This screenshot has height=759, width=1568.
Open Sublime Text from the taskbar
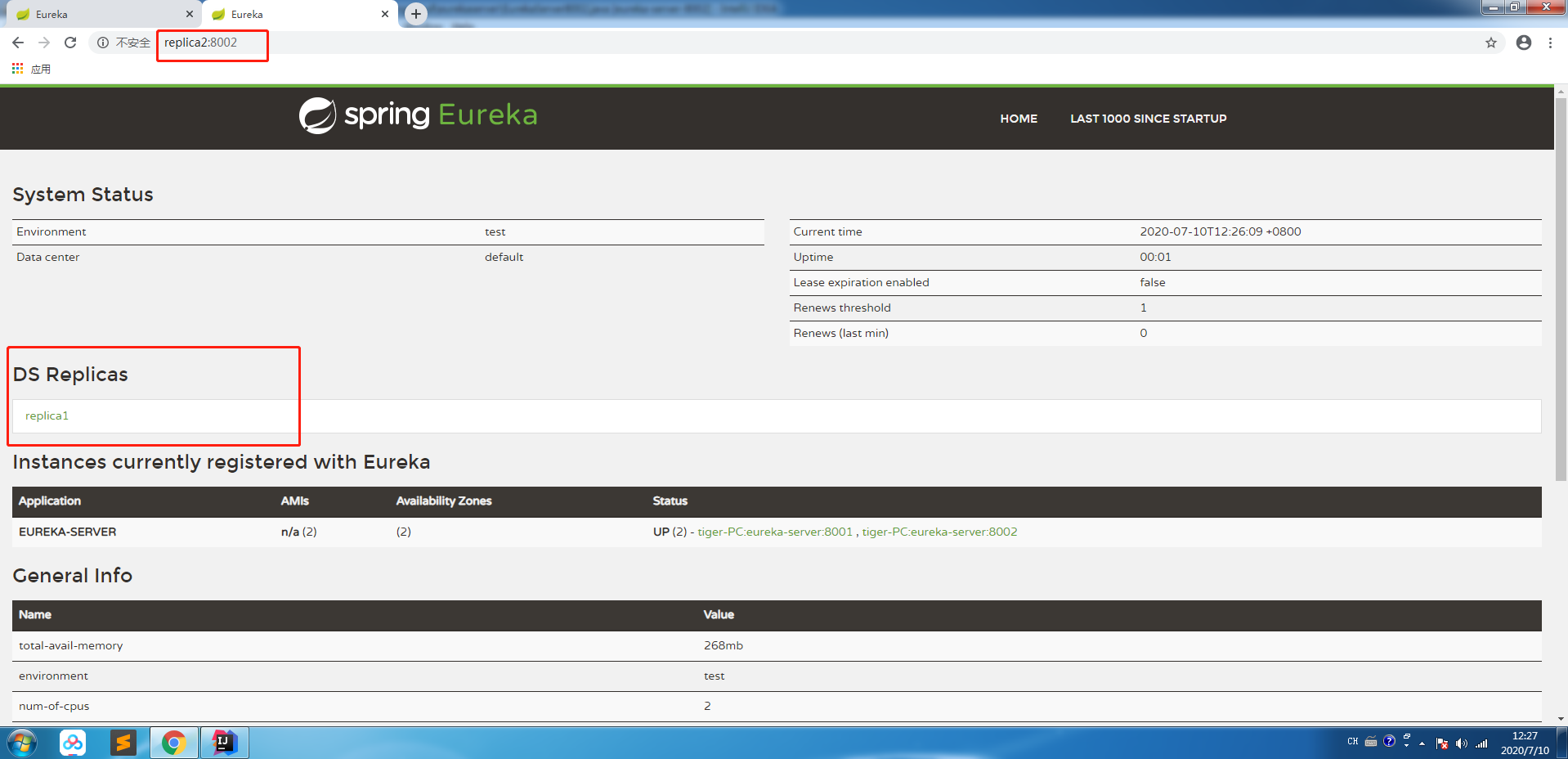tap(123, 743)
